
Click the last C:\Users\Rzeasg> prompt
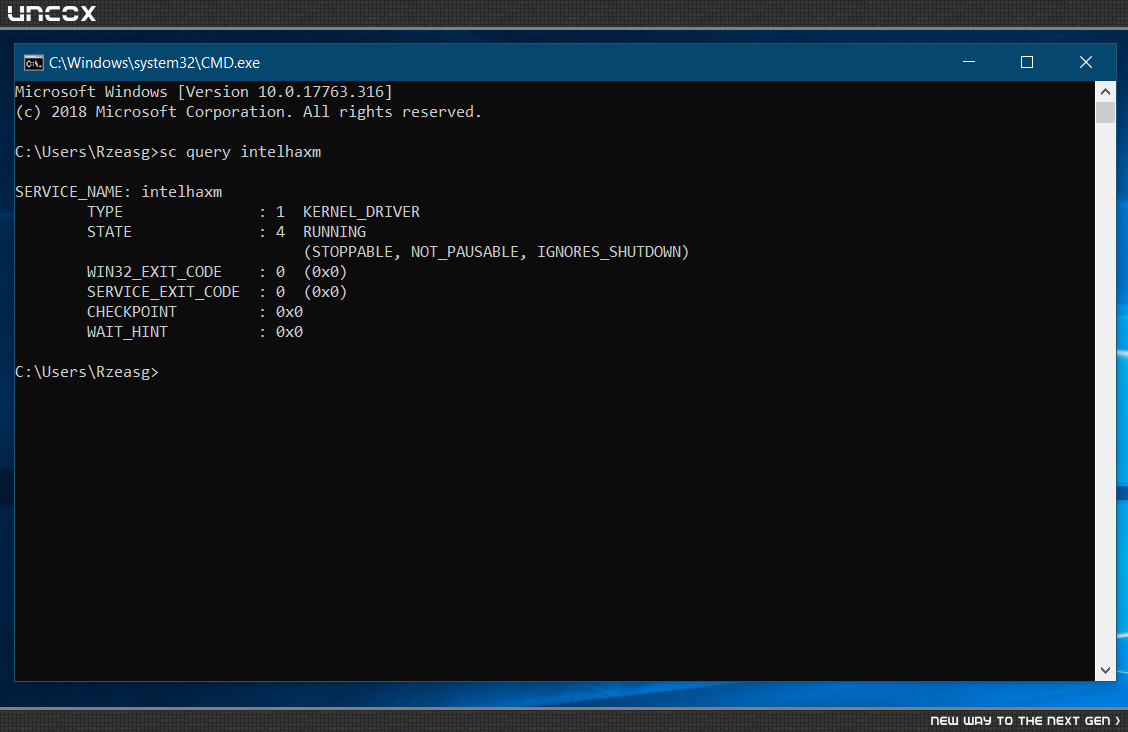point(86,372)
